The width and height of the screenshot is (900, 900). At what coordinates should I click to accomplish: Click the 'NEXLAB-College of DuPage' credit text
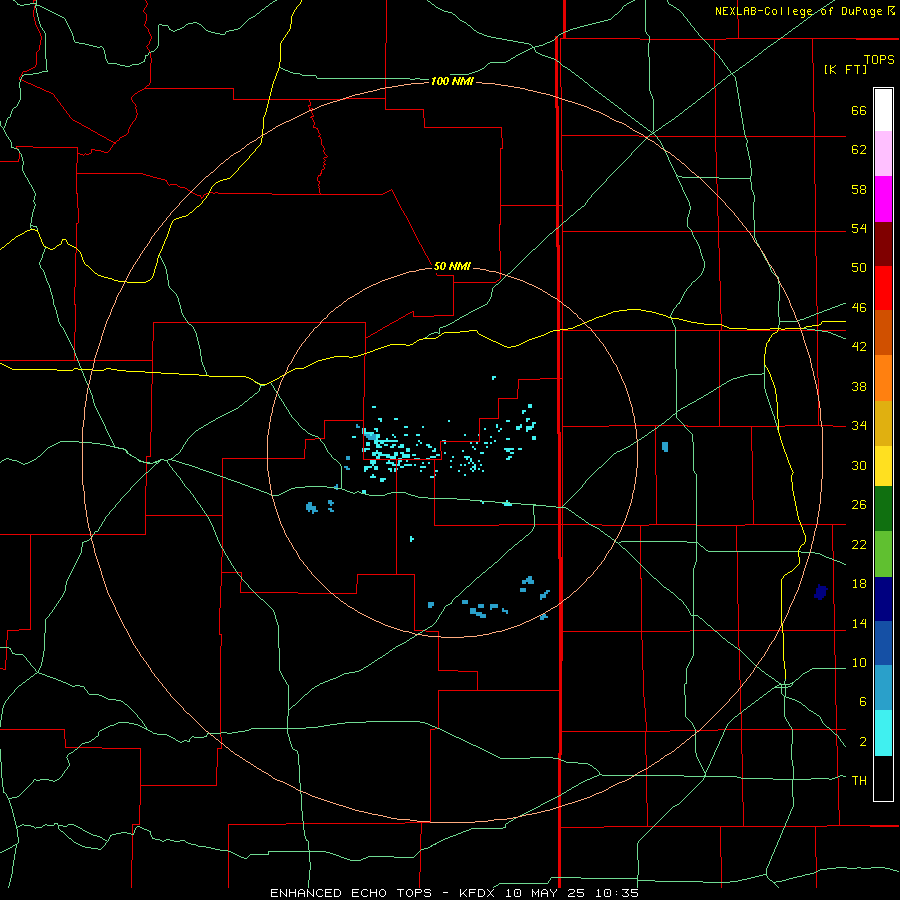coord(800,11)
